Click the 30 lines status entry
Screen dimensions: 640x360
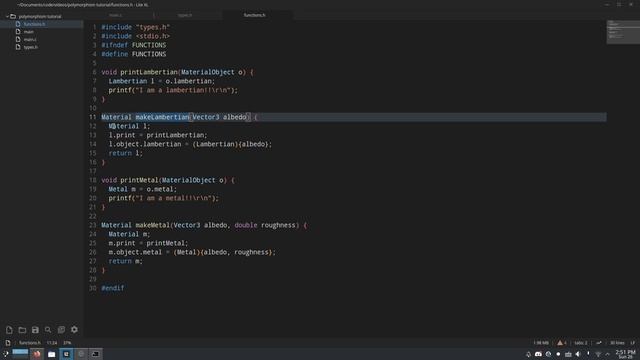617,343
